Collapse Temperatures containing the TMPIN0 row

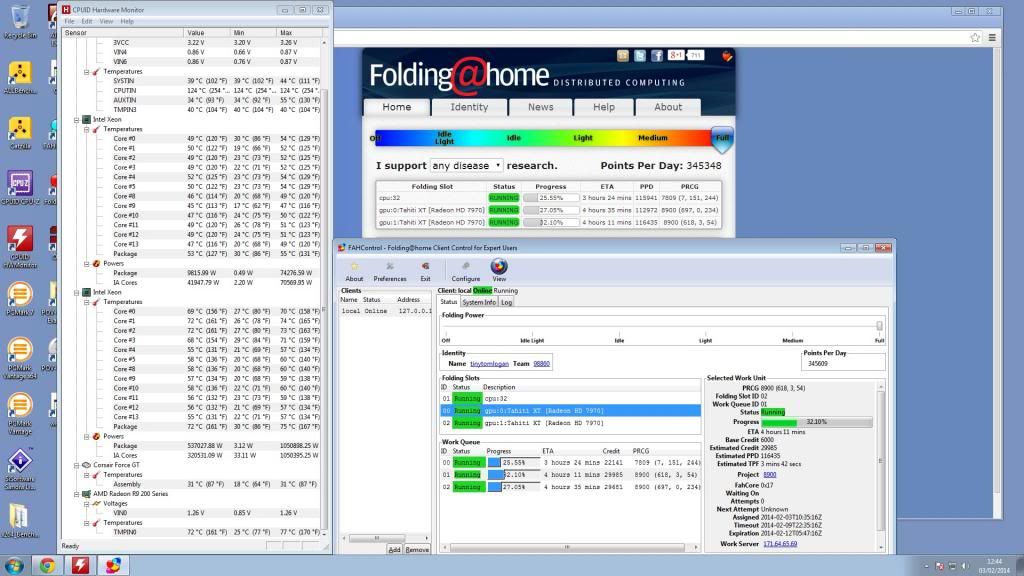(86, 523)
